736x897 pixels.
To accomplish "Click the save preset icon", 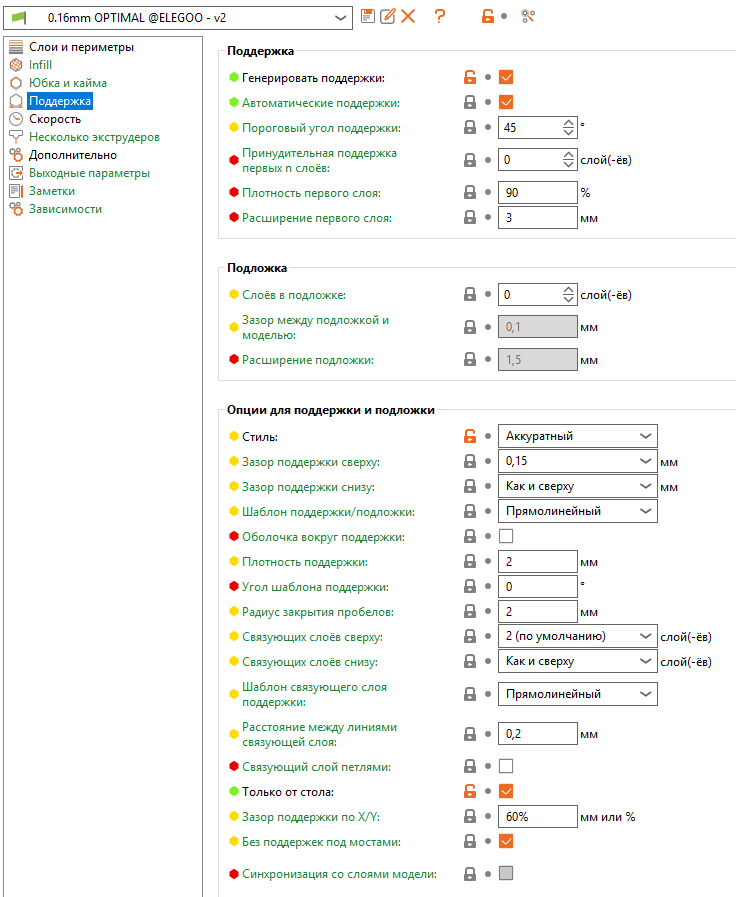I will pos(368,16).
